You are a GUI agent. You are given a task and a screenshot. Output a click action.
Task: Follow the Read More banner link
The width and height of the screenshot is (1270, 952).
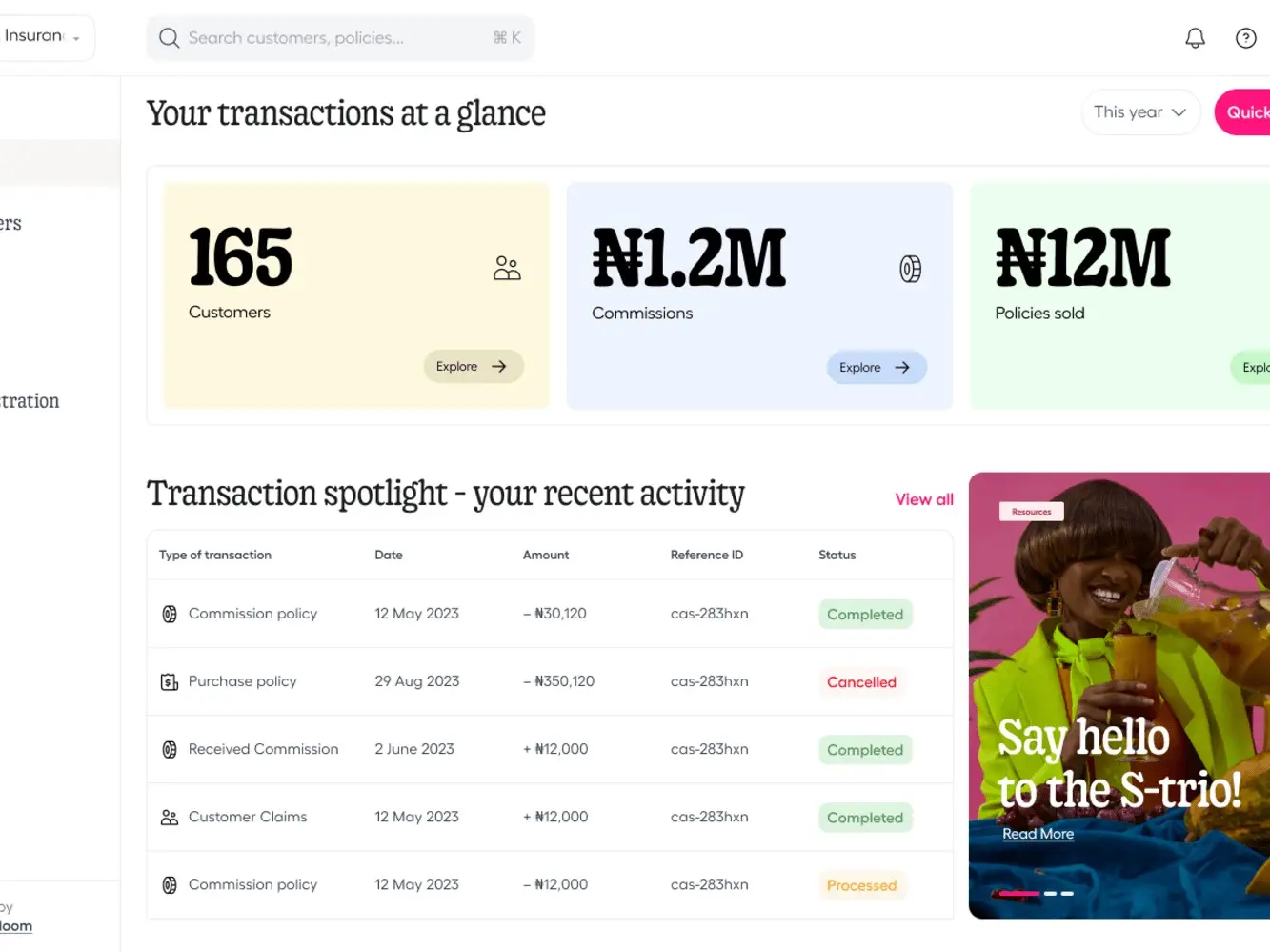coord(1038,834)
